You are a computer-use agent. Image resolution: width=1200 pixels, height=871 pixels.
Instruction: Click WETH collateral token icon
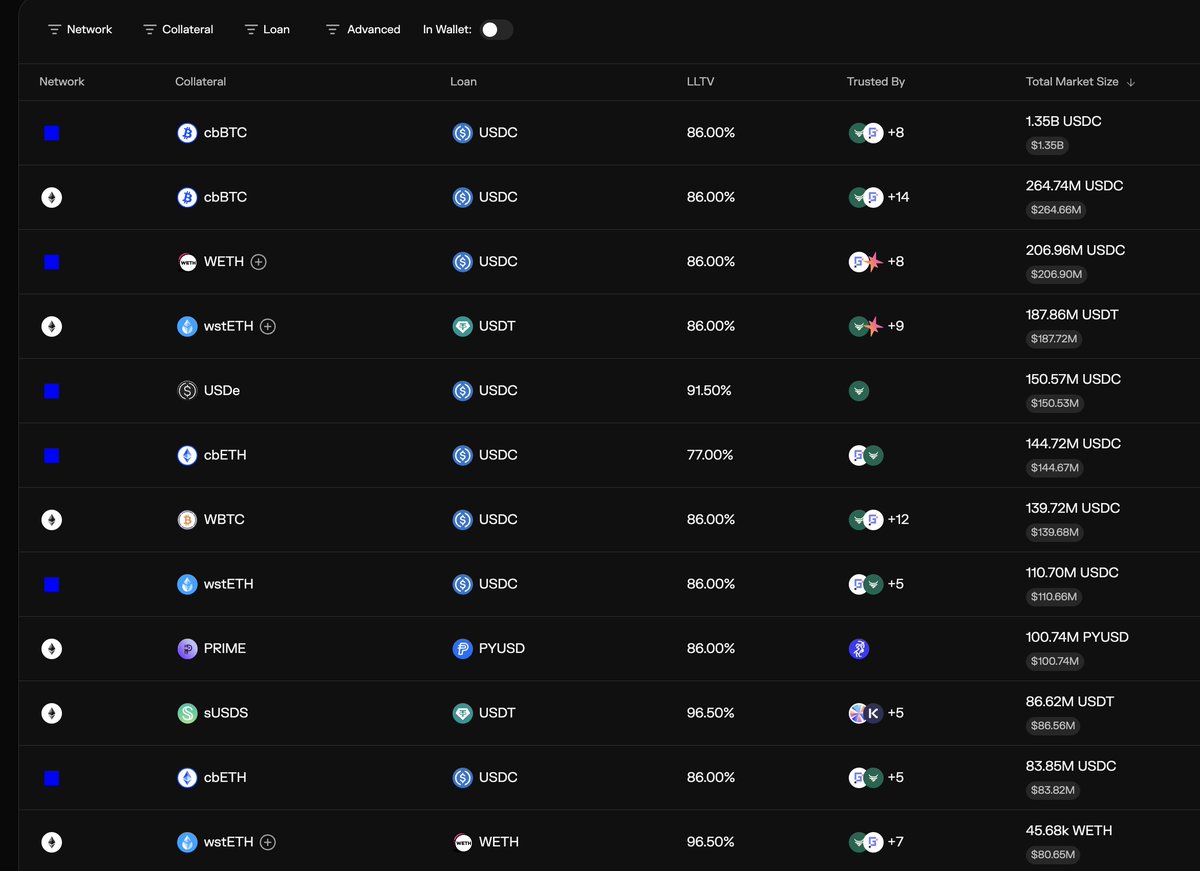point(187,262)
